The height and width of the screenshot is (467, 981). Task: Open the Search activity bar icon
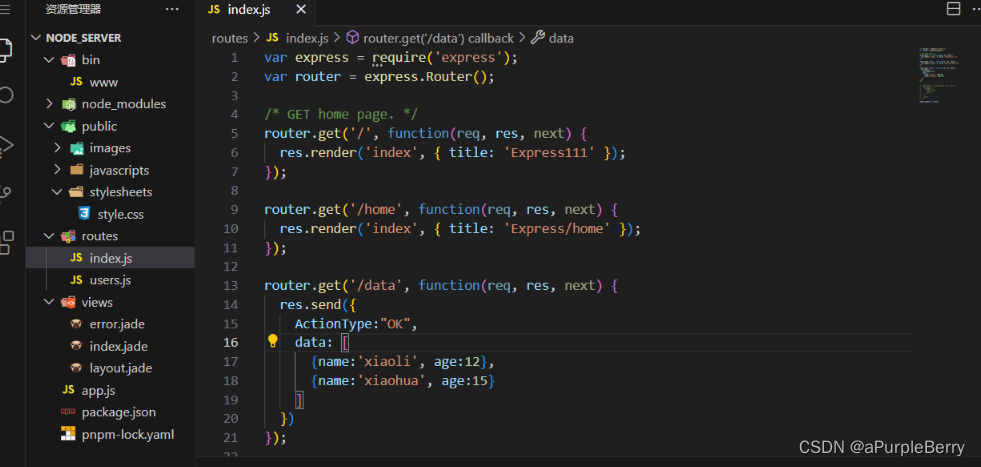(5, 95)
